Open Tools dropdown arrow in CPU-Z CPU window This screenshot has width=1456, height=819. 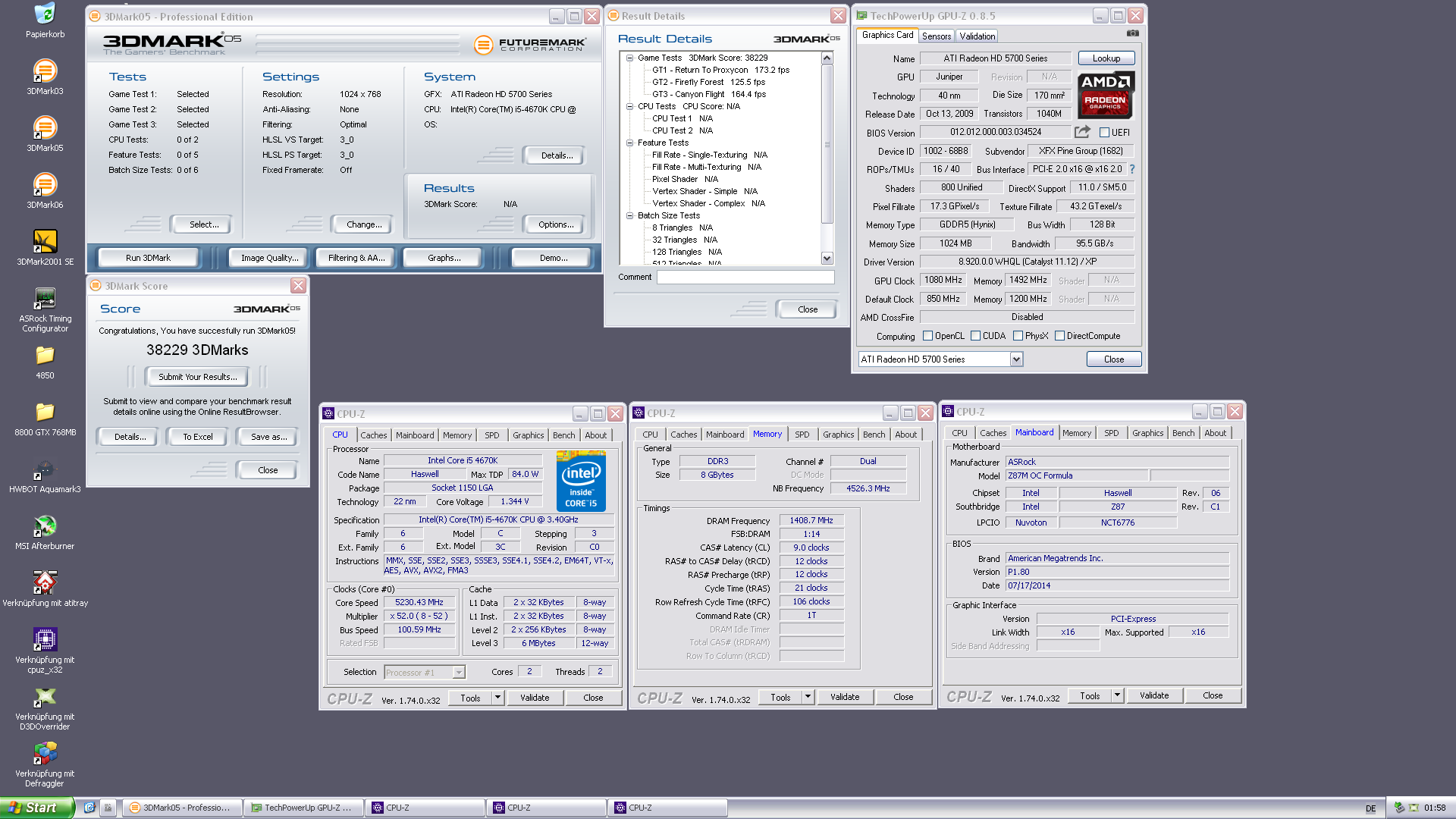(497, 698)
